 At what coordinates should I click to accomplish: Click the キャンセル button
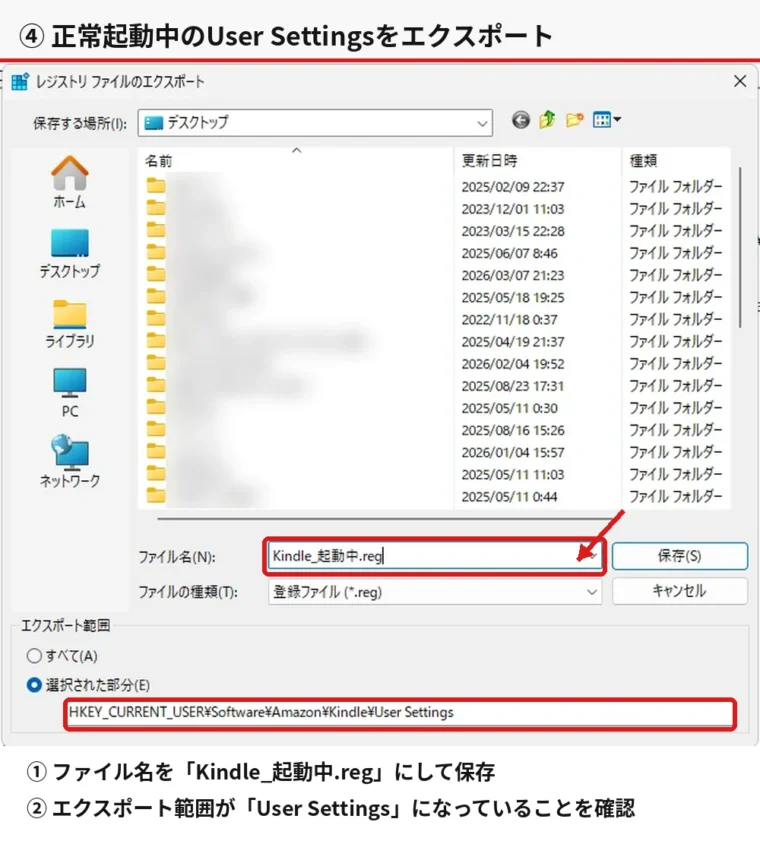tap(680, 591)
